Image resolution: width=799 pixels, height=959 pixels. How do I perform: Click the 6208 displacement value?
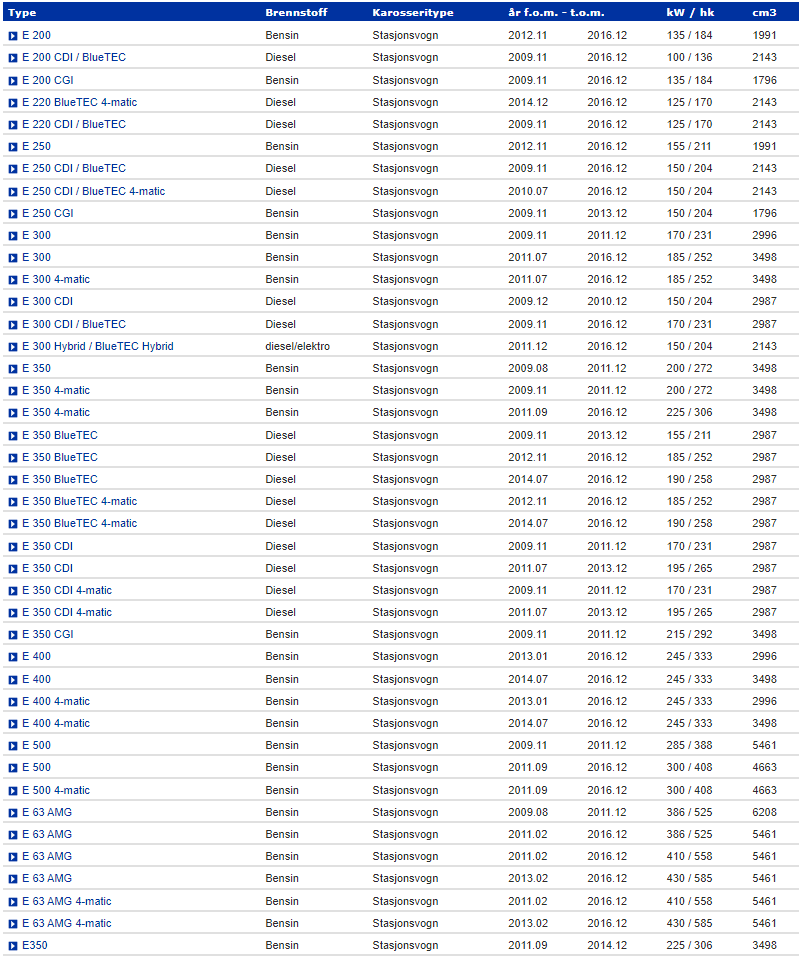point(764,812)
